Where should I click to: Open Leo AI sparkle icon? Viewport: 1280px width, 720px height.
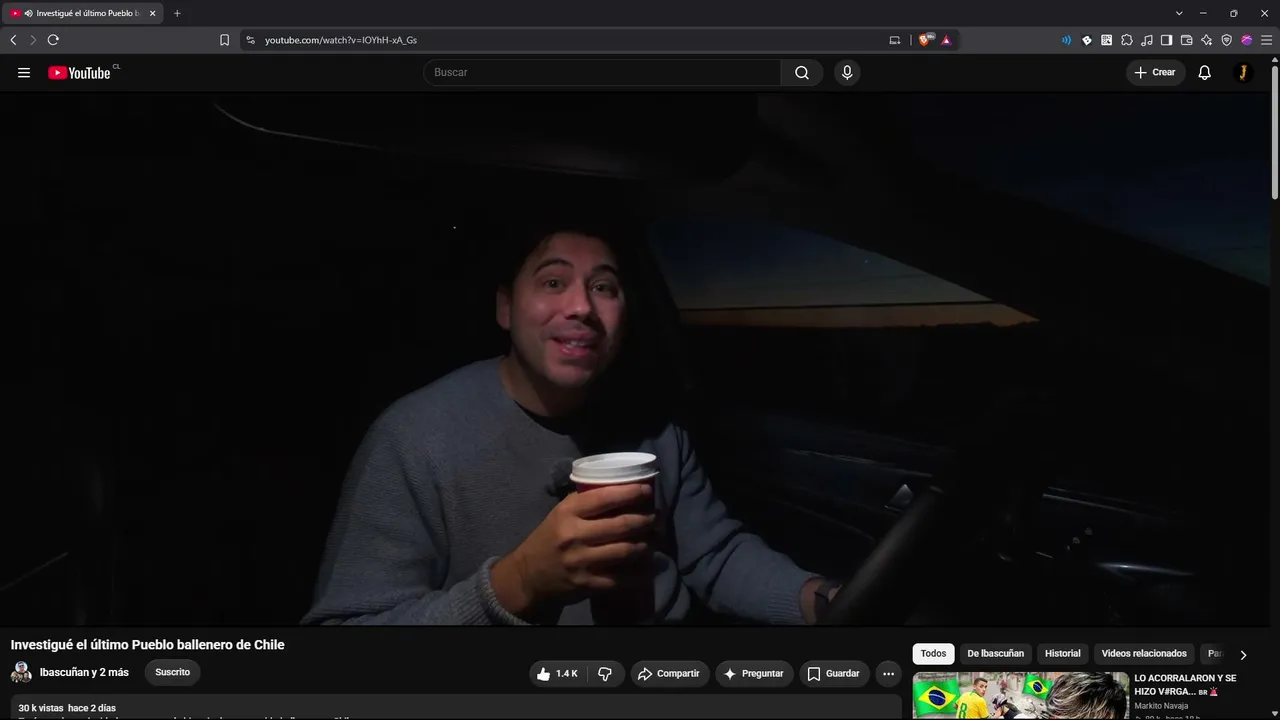tap(1207, 40)
